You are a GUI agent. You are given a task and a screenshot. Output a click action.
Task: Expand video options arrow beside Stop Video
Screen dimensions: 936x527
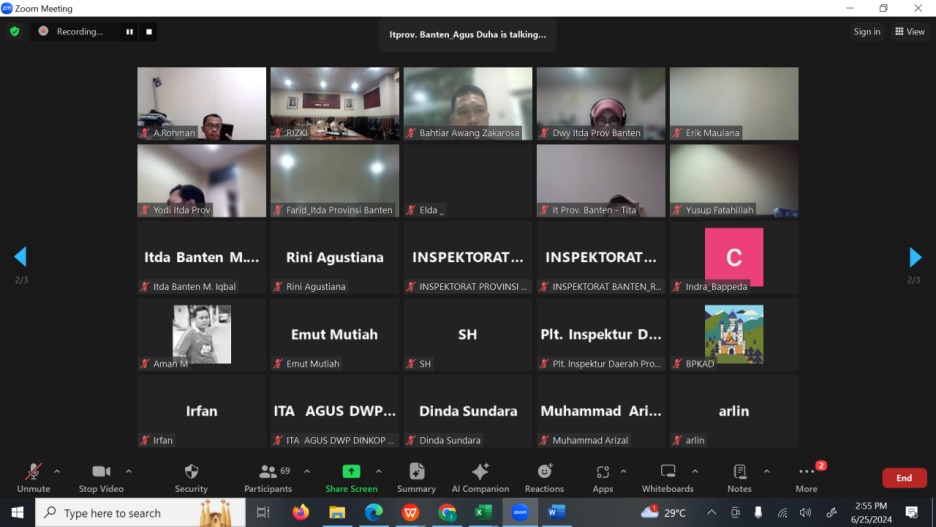129,471
